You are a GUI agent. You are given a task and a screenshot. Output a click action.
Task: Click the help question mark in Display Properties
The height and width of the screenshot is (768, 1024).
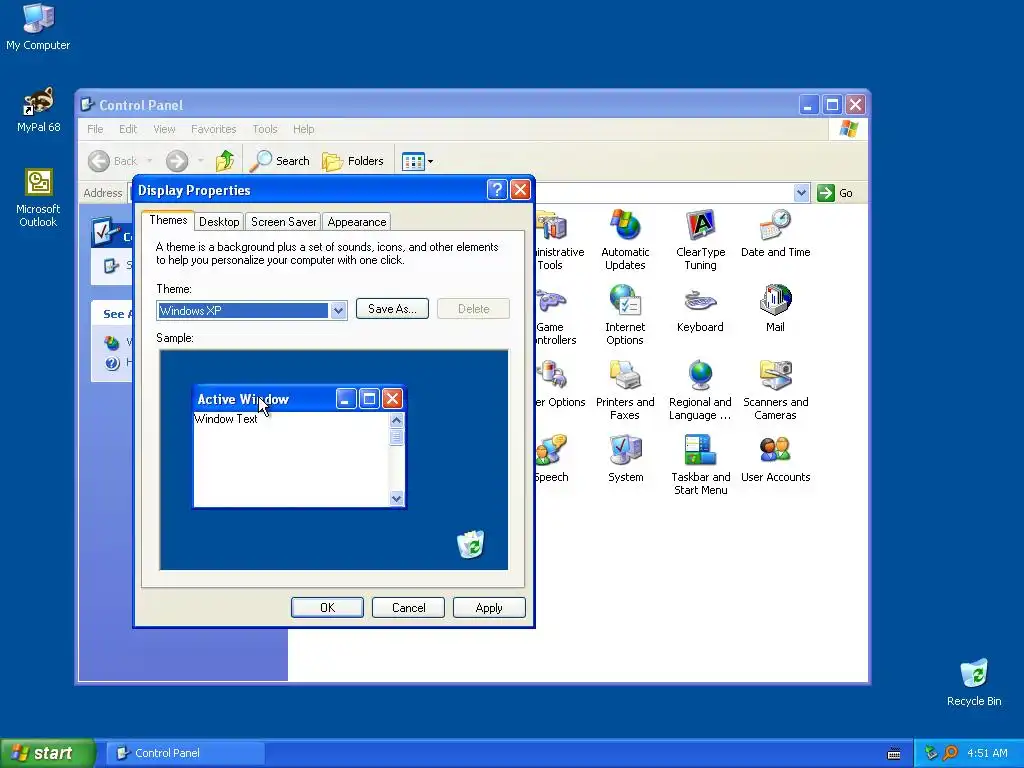496,190
